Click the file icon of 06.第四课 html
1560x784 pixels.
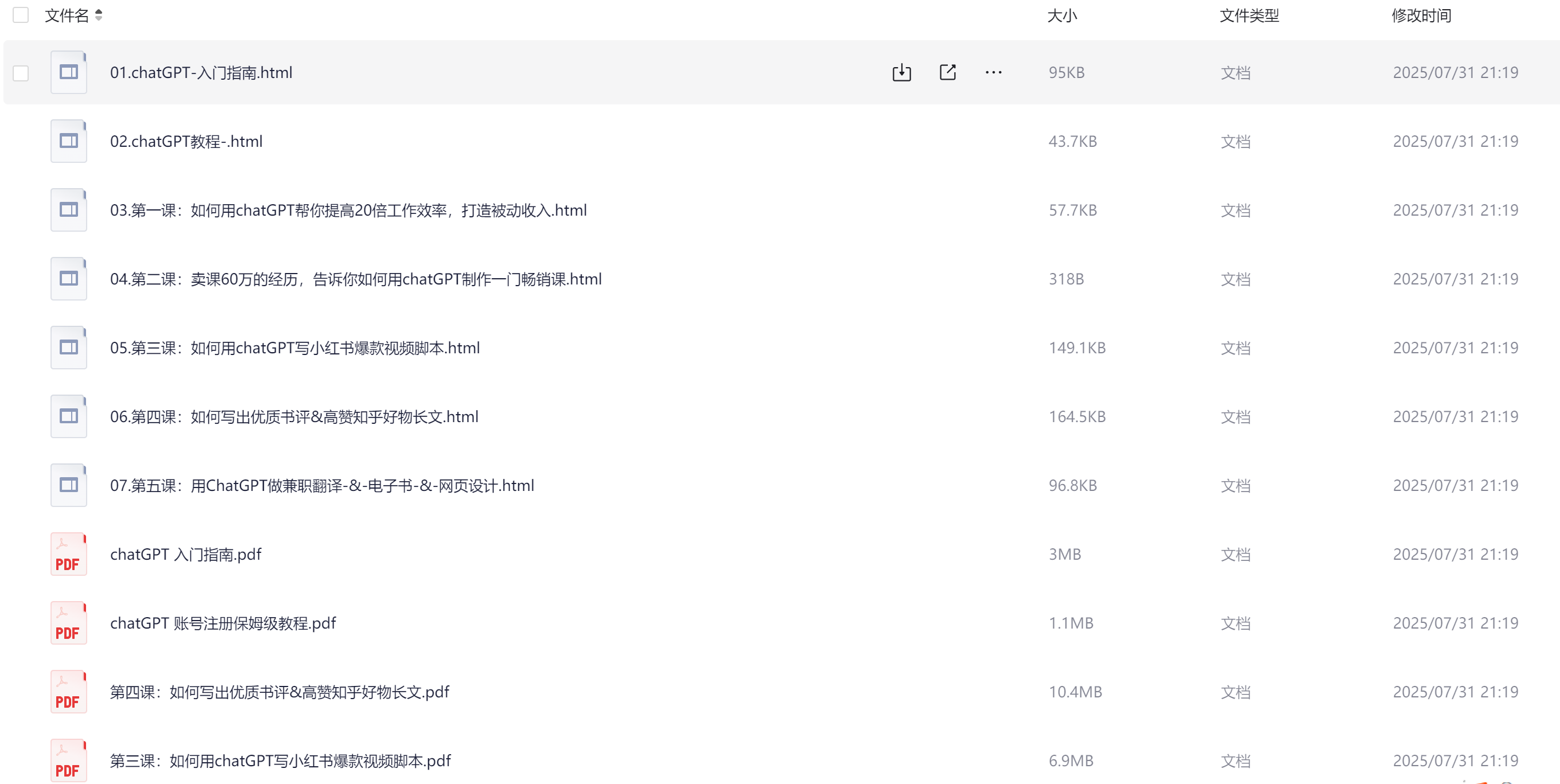click(68, 416)
